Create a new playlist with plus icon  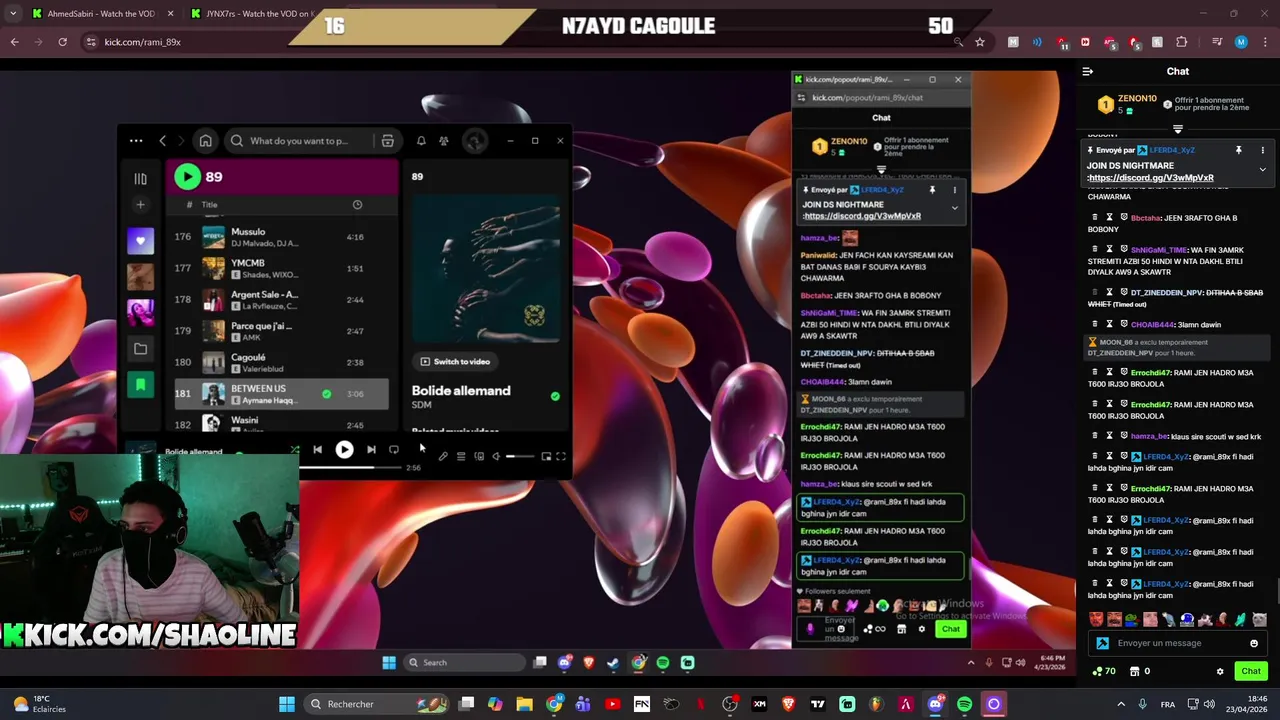(x=140, y=205)
